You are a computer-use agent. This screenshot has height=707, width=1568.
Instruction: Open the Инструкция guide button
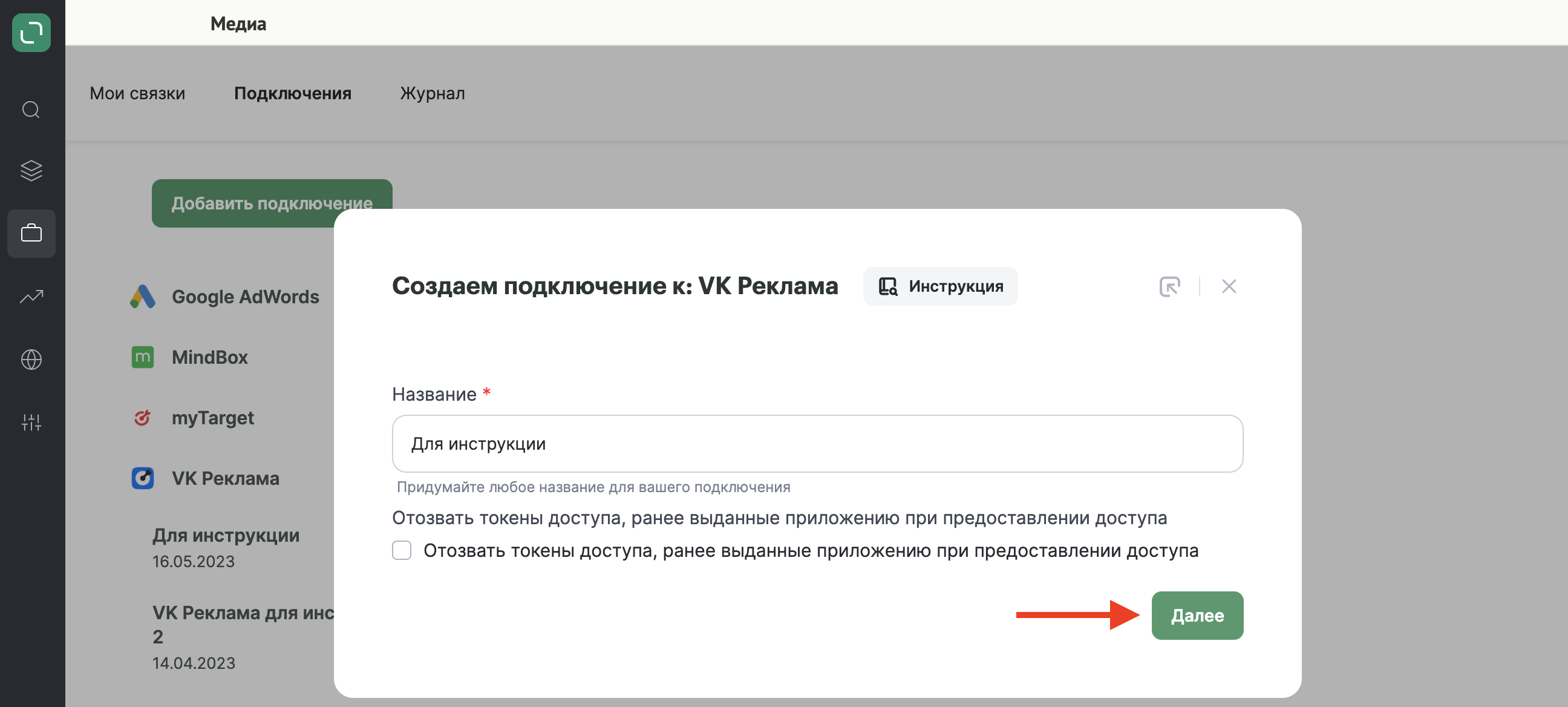940,286
